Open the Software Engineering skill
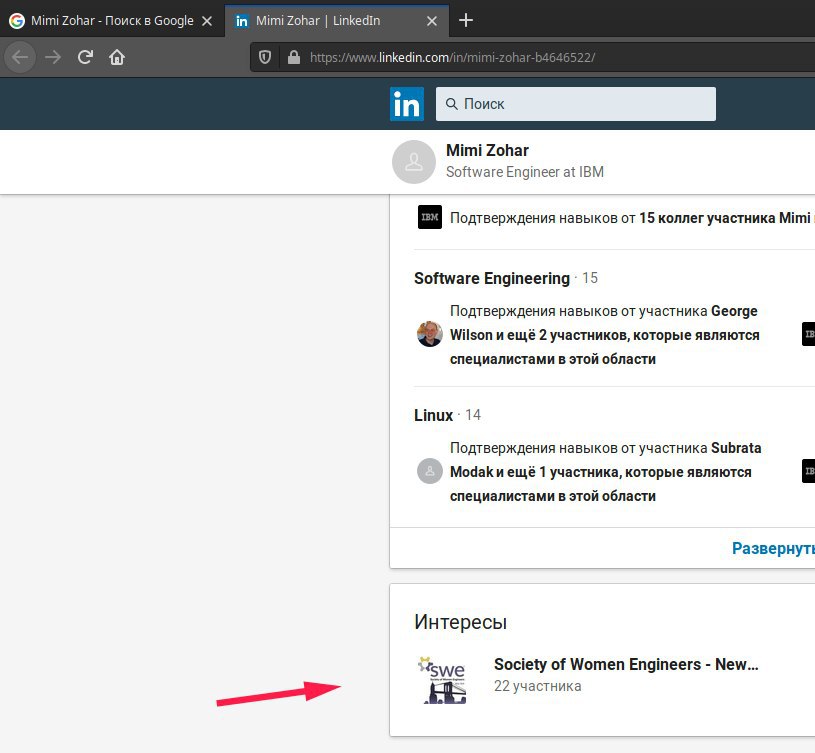The width and height of the screenshot is (815, 753). click(492, 278)
